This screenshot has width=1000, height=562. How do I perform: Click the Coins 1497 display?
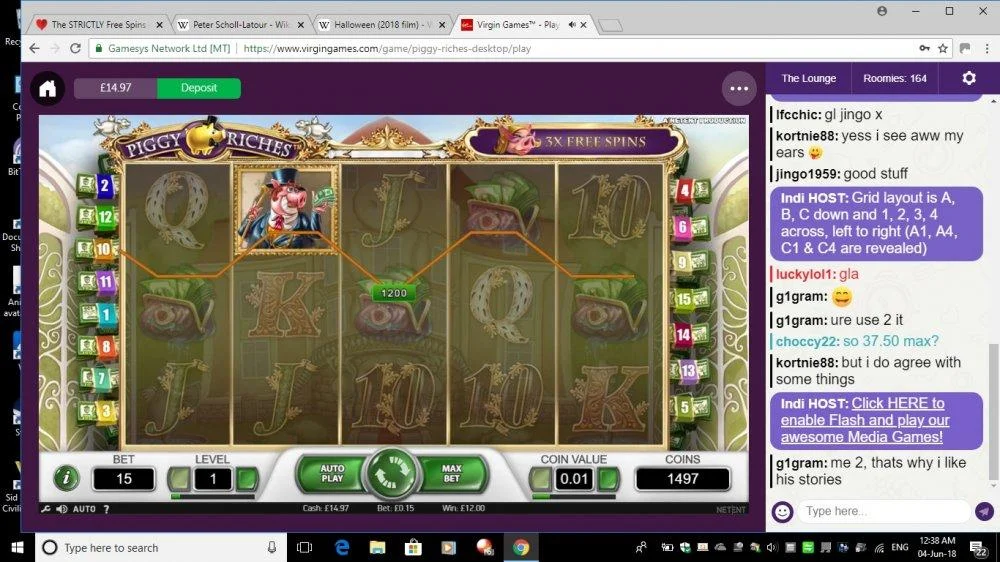[682, 478]
